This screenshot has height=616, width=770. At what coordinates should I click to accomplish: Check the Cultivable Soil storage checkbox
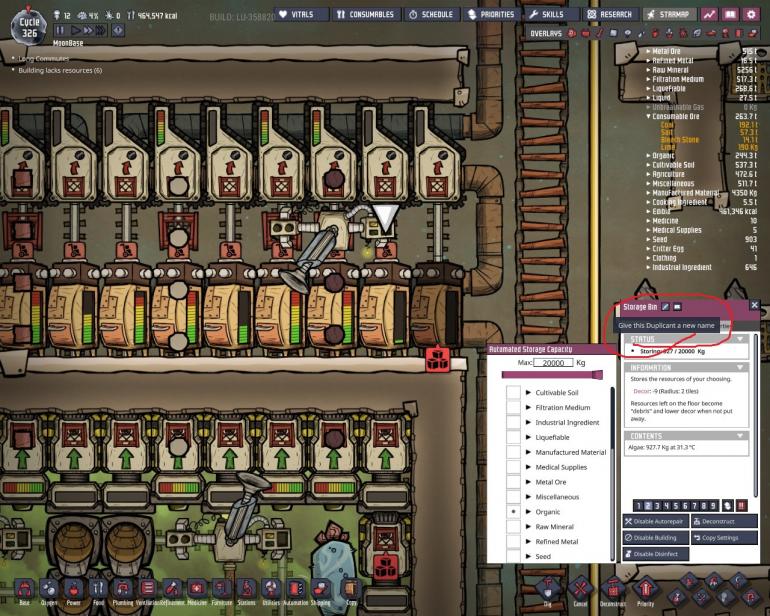click(513, 393)
